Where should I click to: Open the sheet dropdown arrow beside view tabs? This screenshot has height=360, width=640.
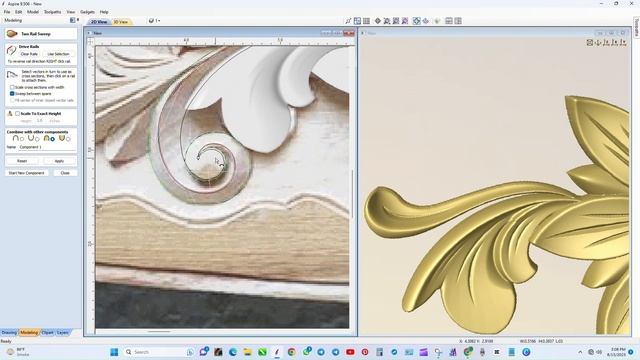point(158,21)
